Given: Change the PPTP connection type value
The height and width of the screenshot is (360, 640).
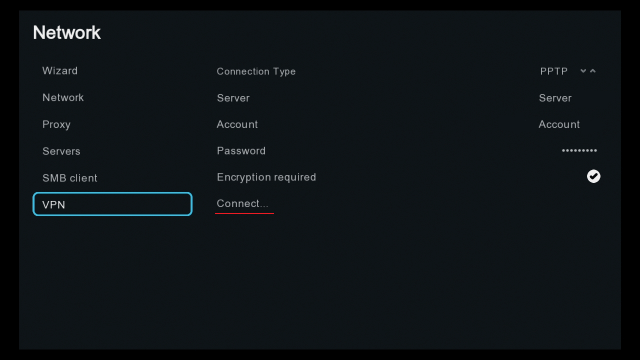Looking at the screenshot, I should (553, 71).
